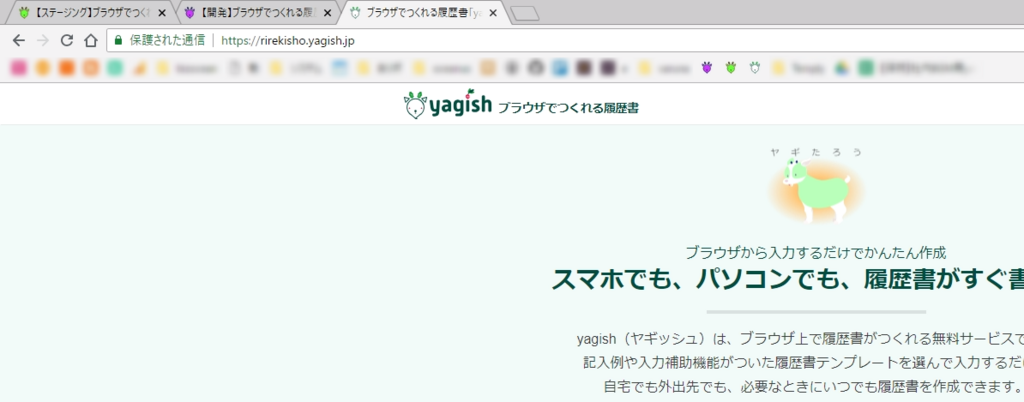This screenshot has width=1024, height=402.
Task: Open the purple goat bookmark
Action: tap(706, 67)
